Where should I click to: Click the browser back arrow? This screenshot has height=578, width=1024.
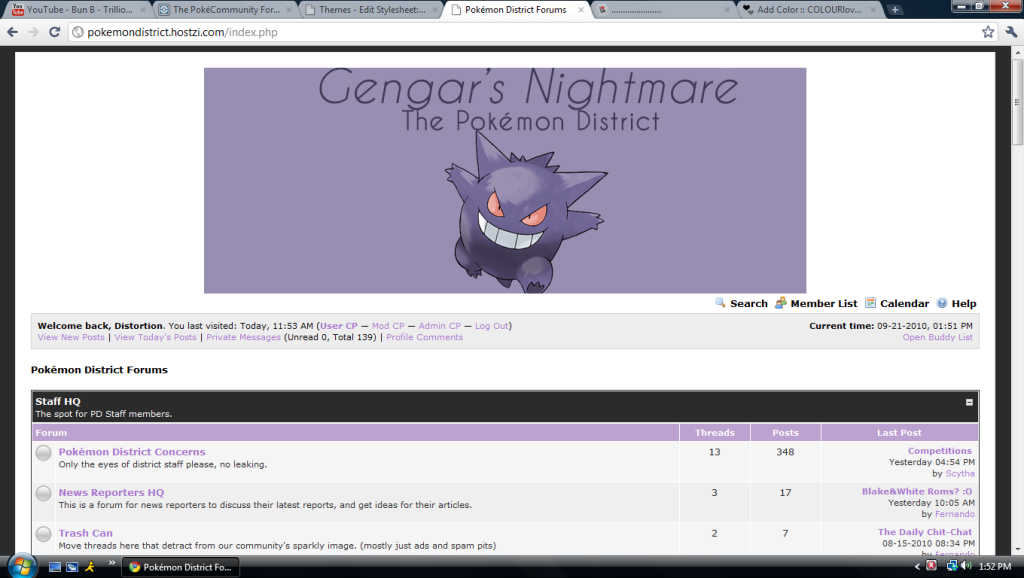(x=13, y=32)
